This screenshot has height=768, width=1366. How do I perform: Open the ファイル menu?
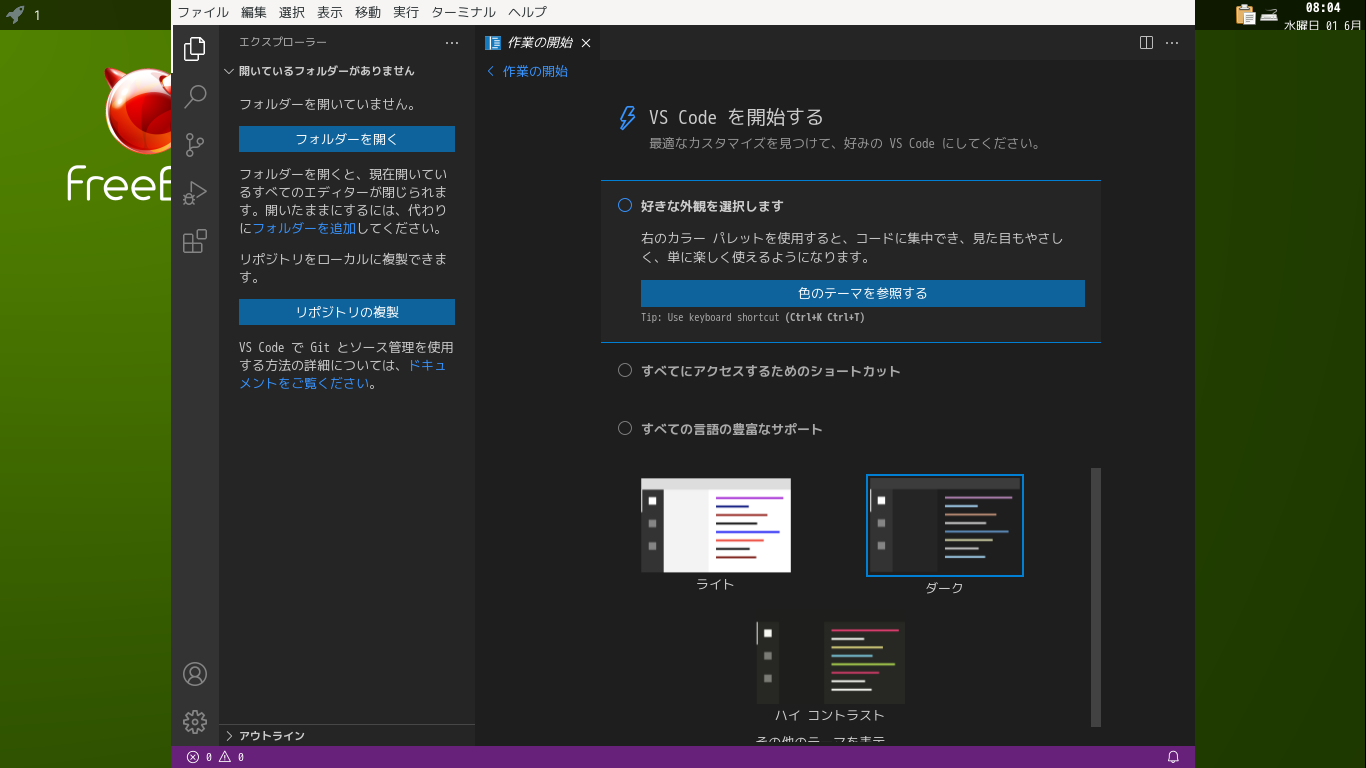[203, 12]
